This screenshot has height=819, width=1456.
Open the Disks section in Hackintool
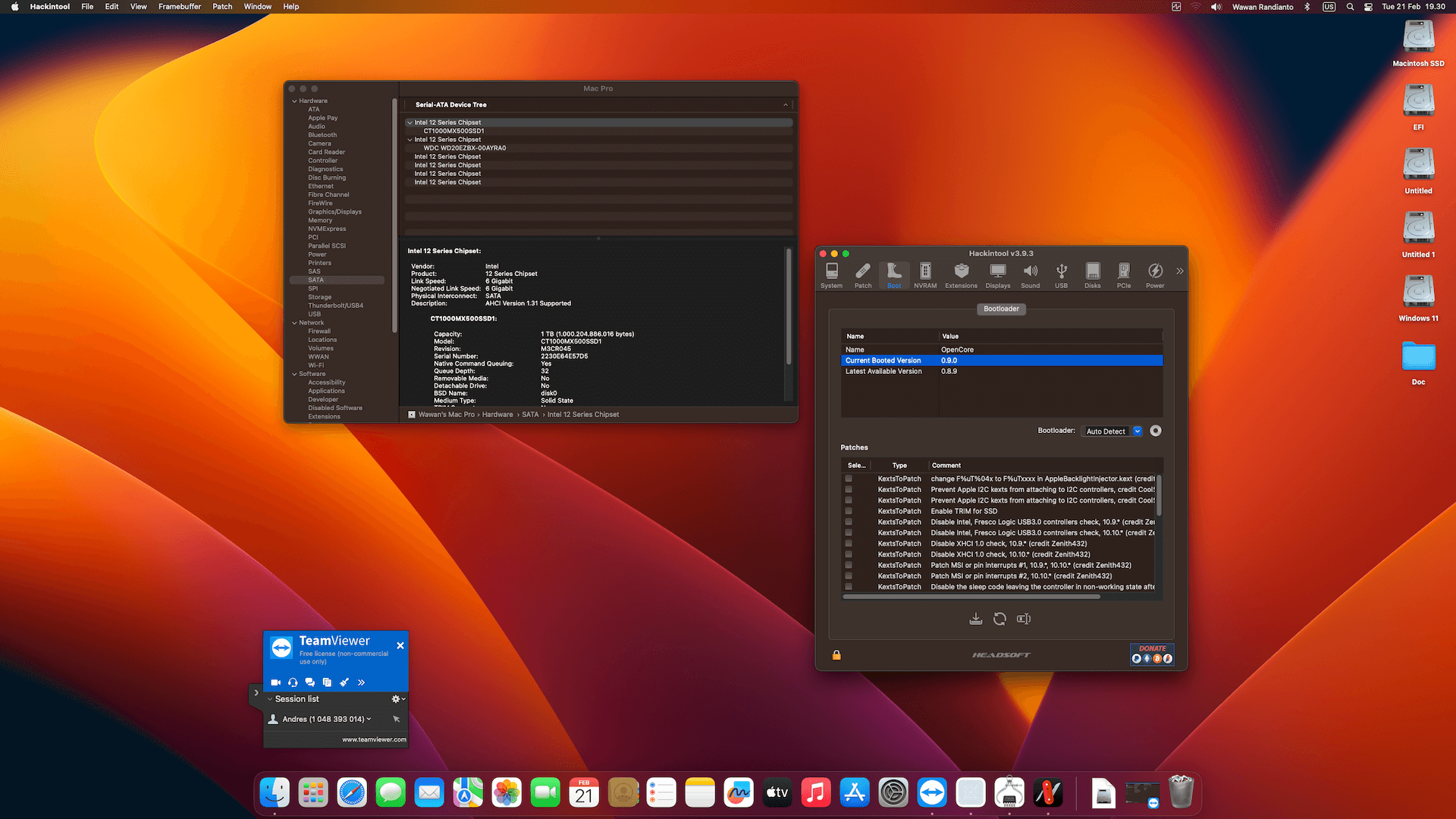tap(1092, 275)
